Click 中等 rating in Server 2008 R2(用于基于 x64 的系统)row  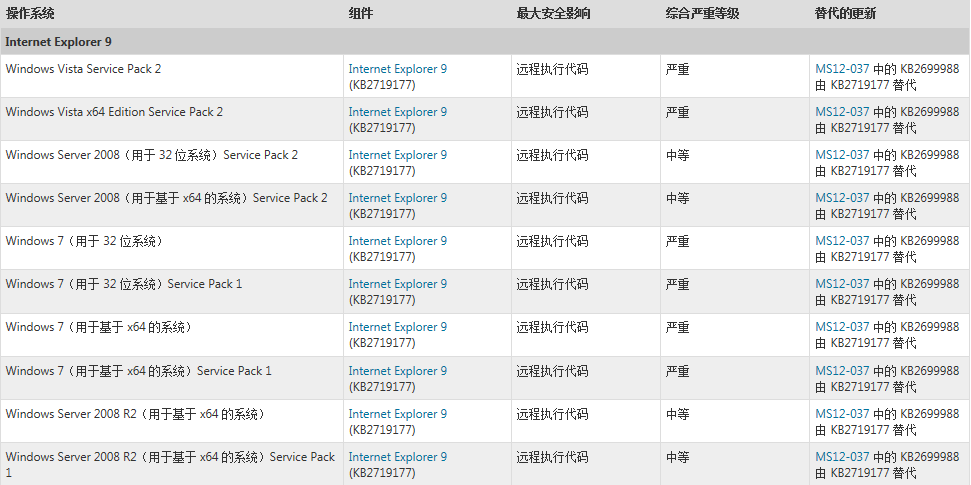(x=677, y=414)
